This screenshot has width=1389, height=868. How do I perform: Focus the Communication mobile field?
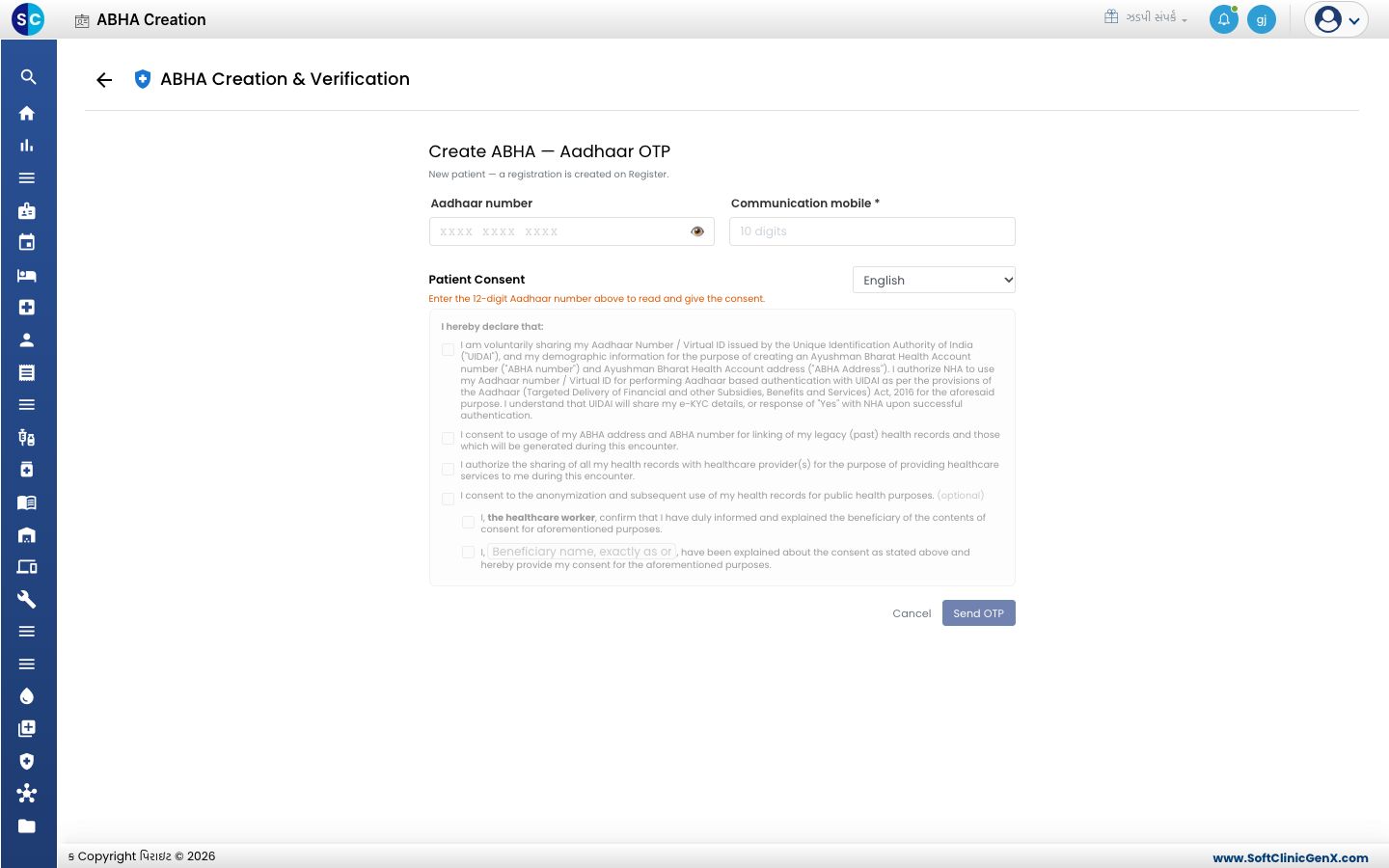click(872, 231)
